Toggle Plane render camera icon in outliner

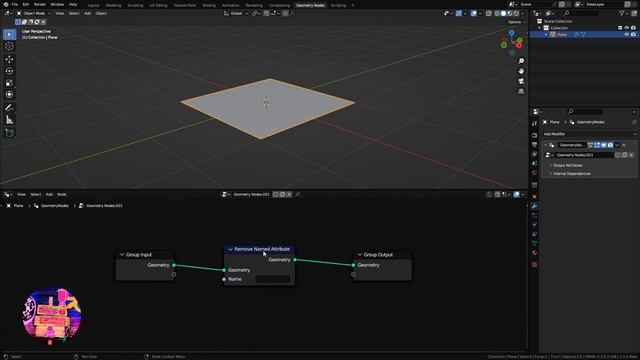tap(633, 35)
